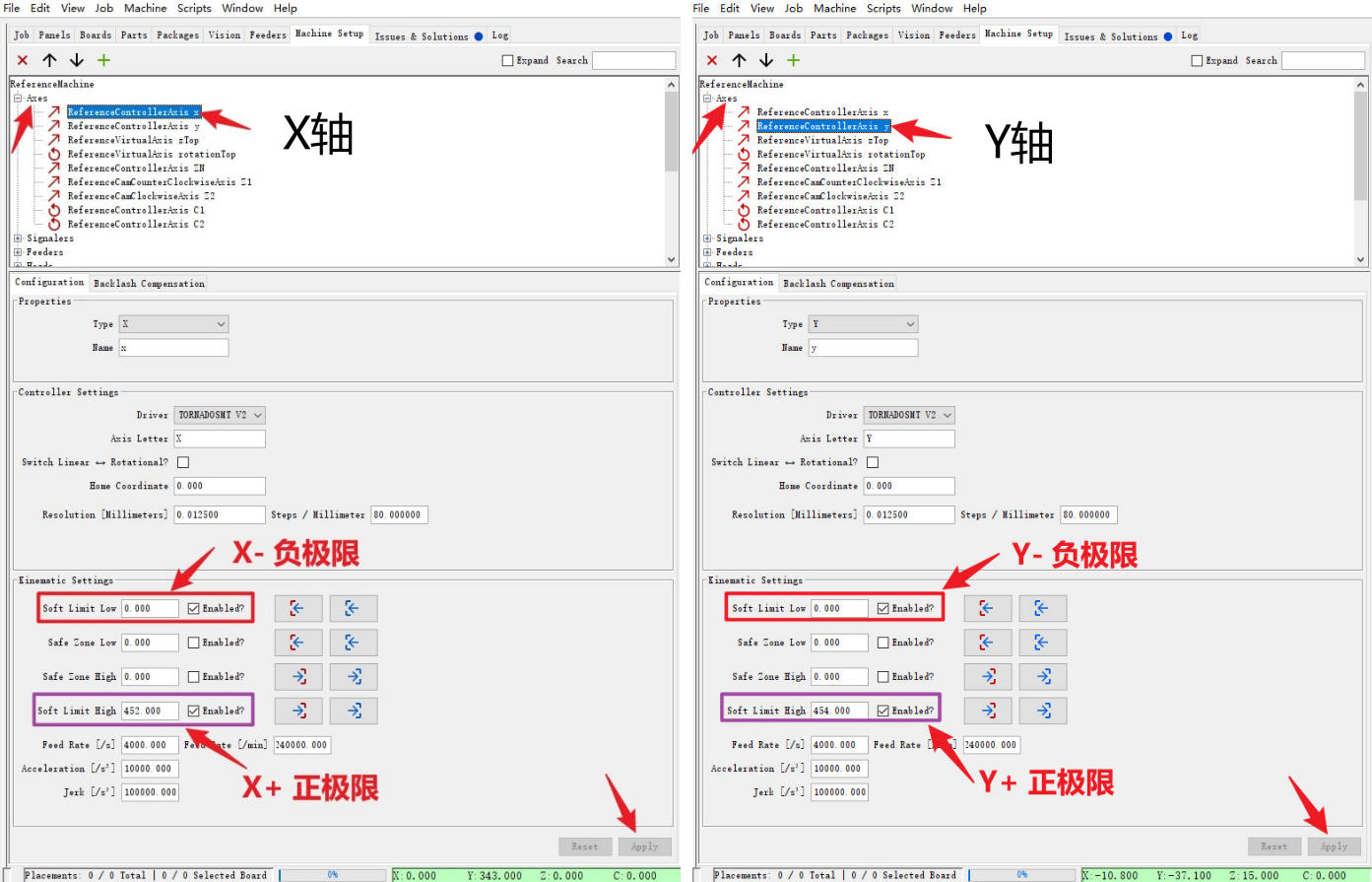Viewport: 1372px width, 882px height.
Task: Capture Safe Zone Low red icon, right window
Action: [987, 643]
